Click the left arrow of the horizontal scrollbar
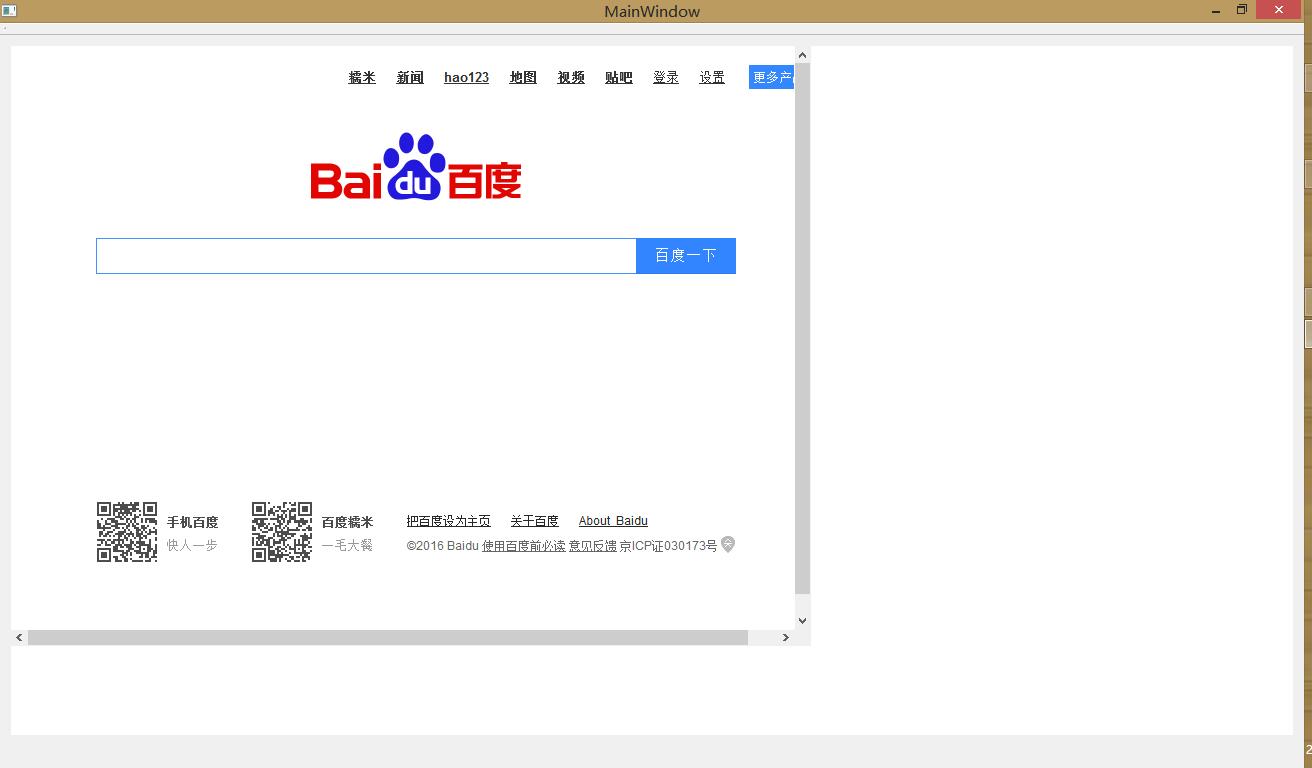The width and height of the screenshot is (1312, 768). pos(19,637)
